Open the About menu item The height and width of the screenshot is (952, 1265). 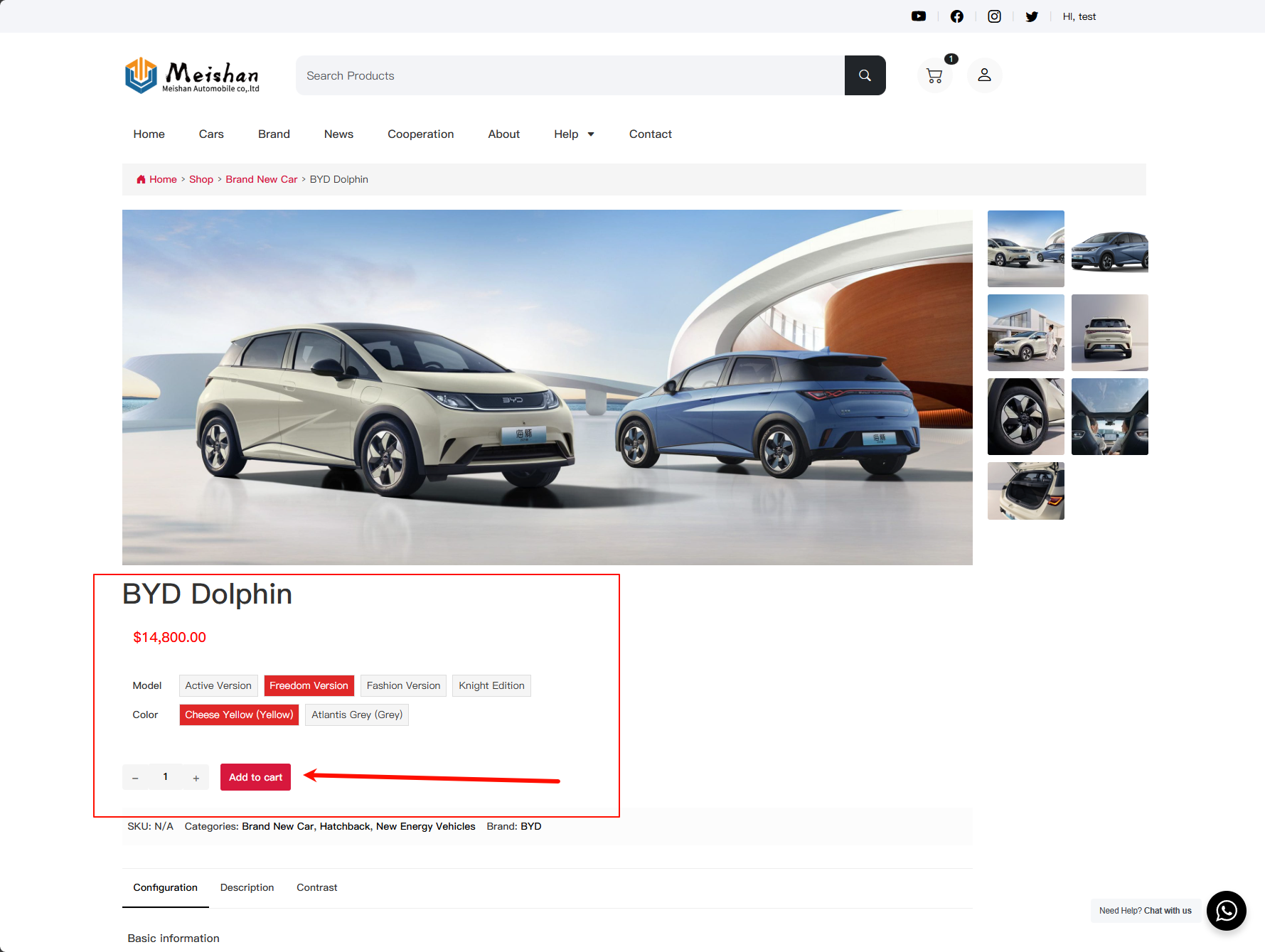tap(503, 134)
